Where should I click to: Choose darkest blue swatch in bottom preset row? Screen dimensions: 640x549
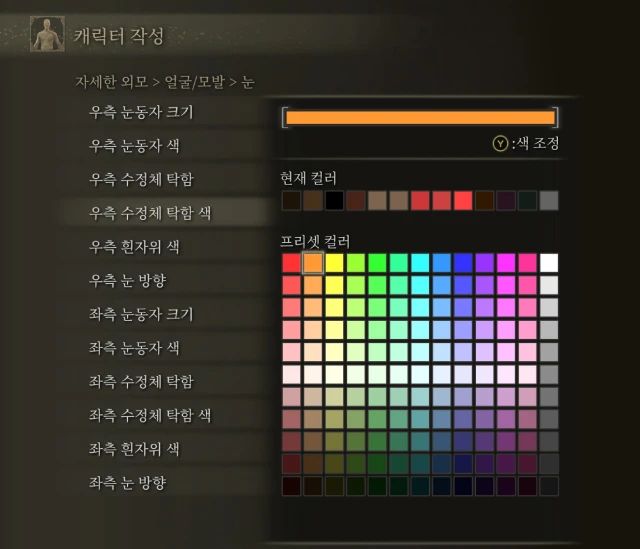tap(463, 486)
